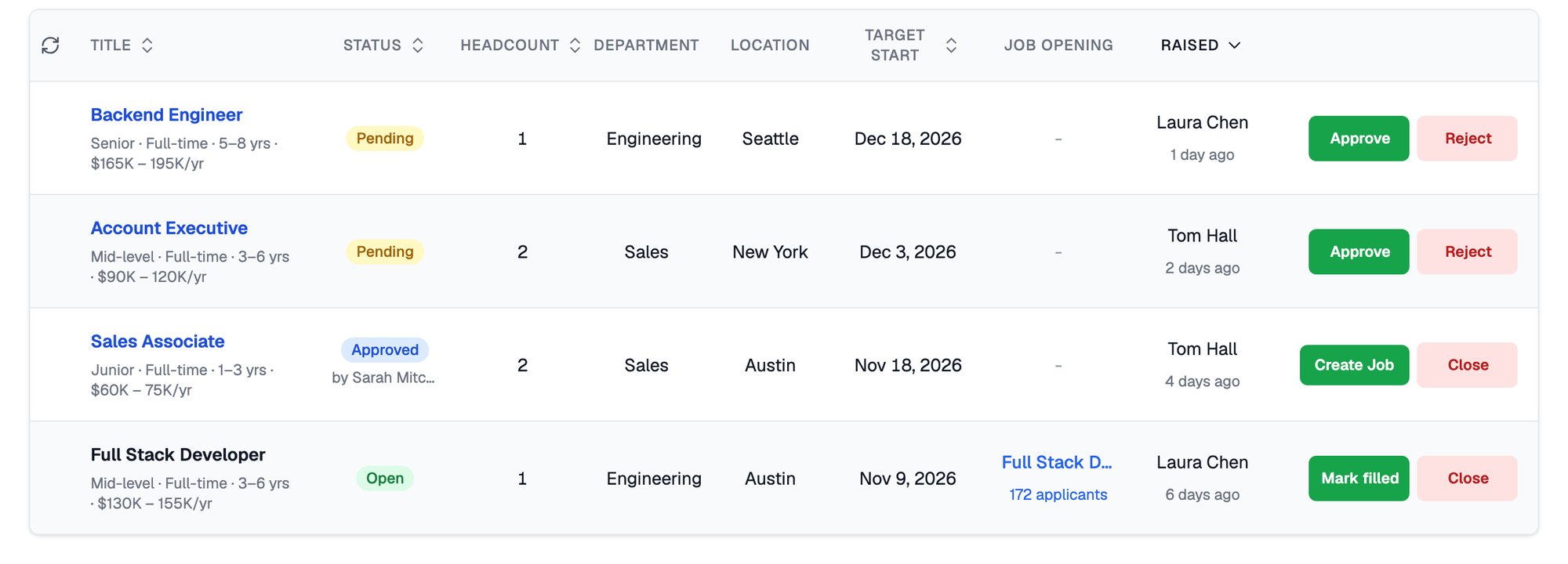
Task: Click Pending badge in Account Executive row
Action: click(385, 251)
